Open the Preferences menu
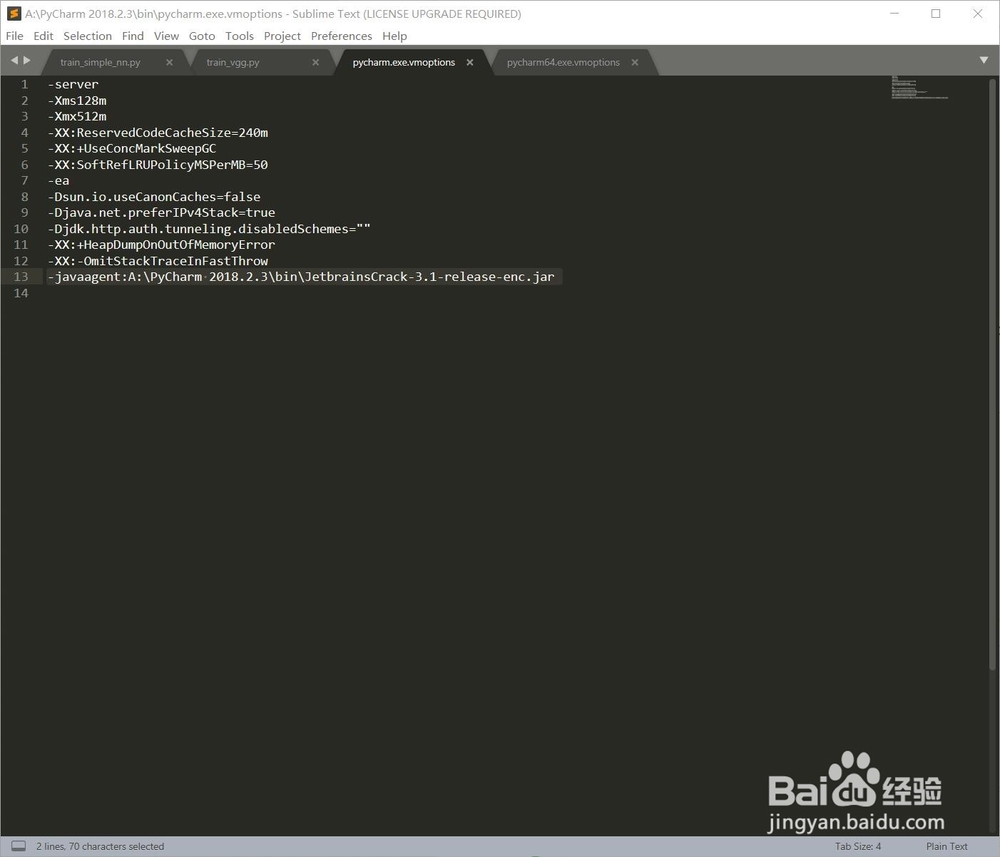This screenshot has height=857, width=1000. pyautogui.click(x=341, y=36)
